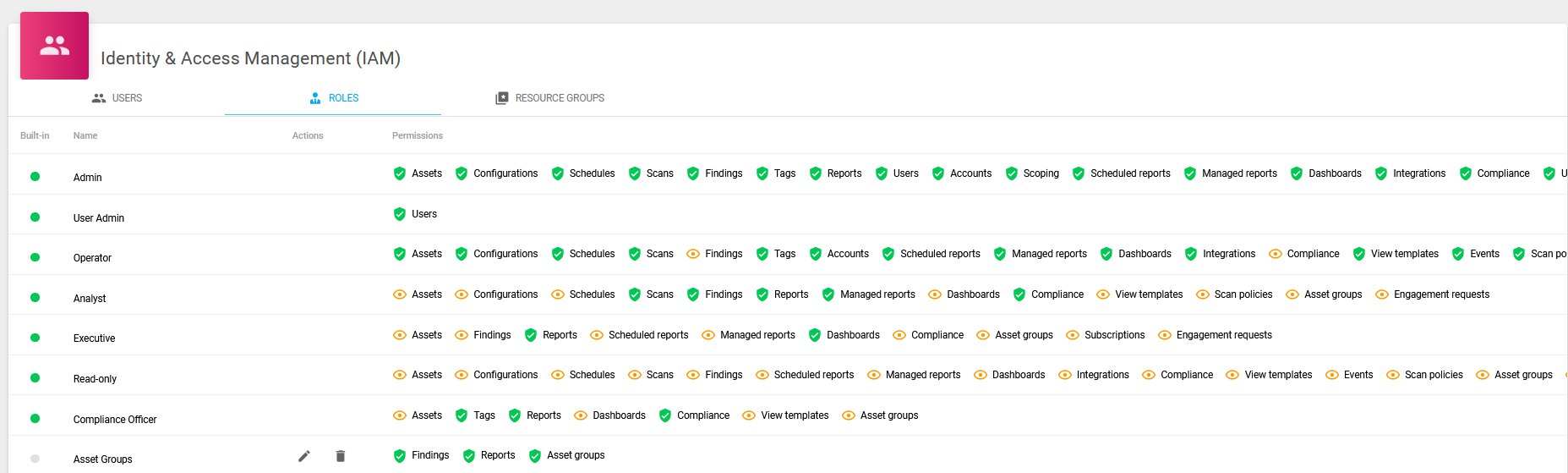Viewport: 1568px width, 473px height.
Task: Click the Compliance Officer role name
Action: [x=115, y=420]
